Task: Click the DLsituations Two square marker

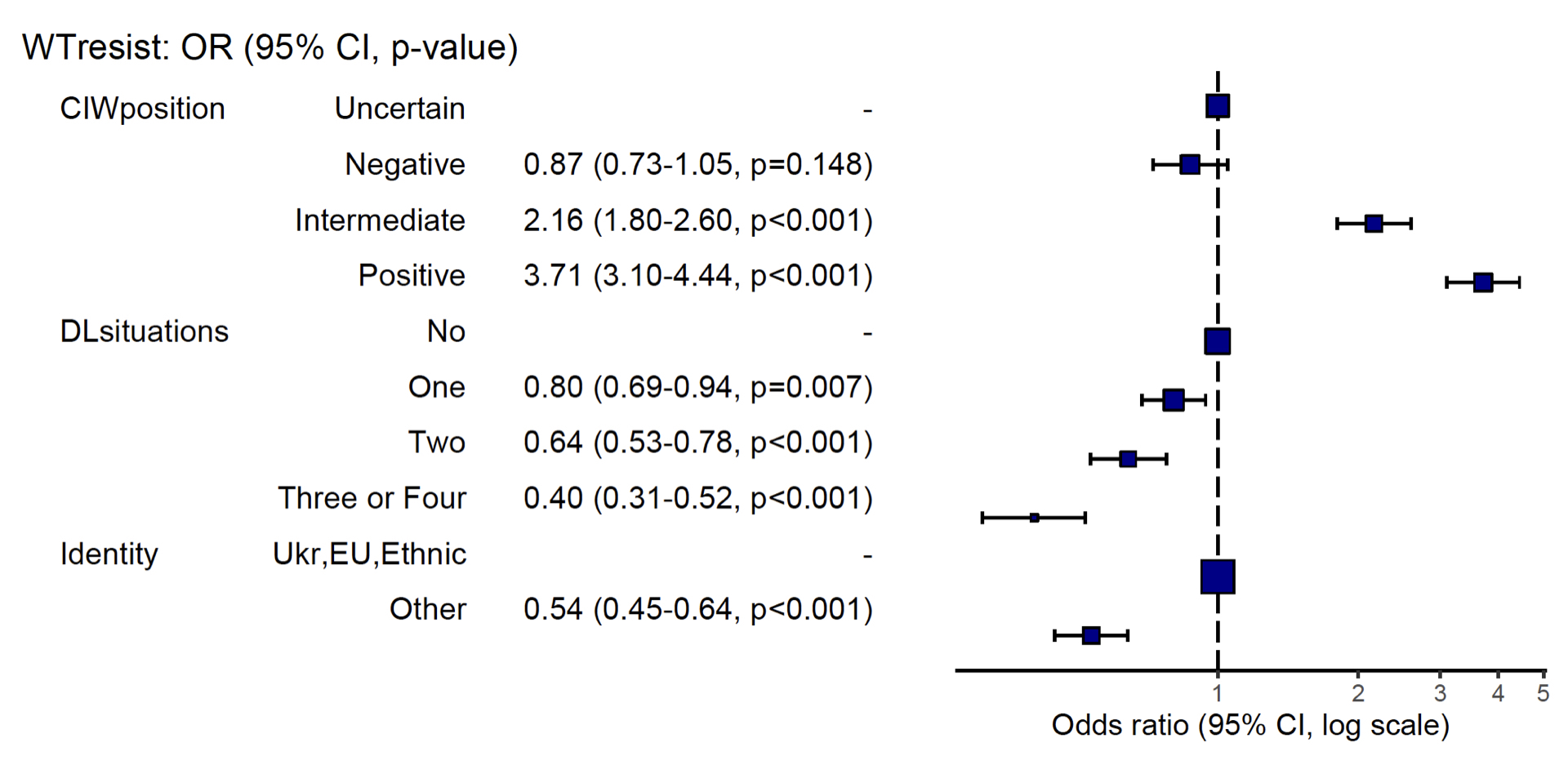Action: [x=1128, y=459]
